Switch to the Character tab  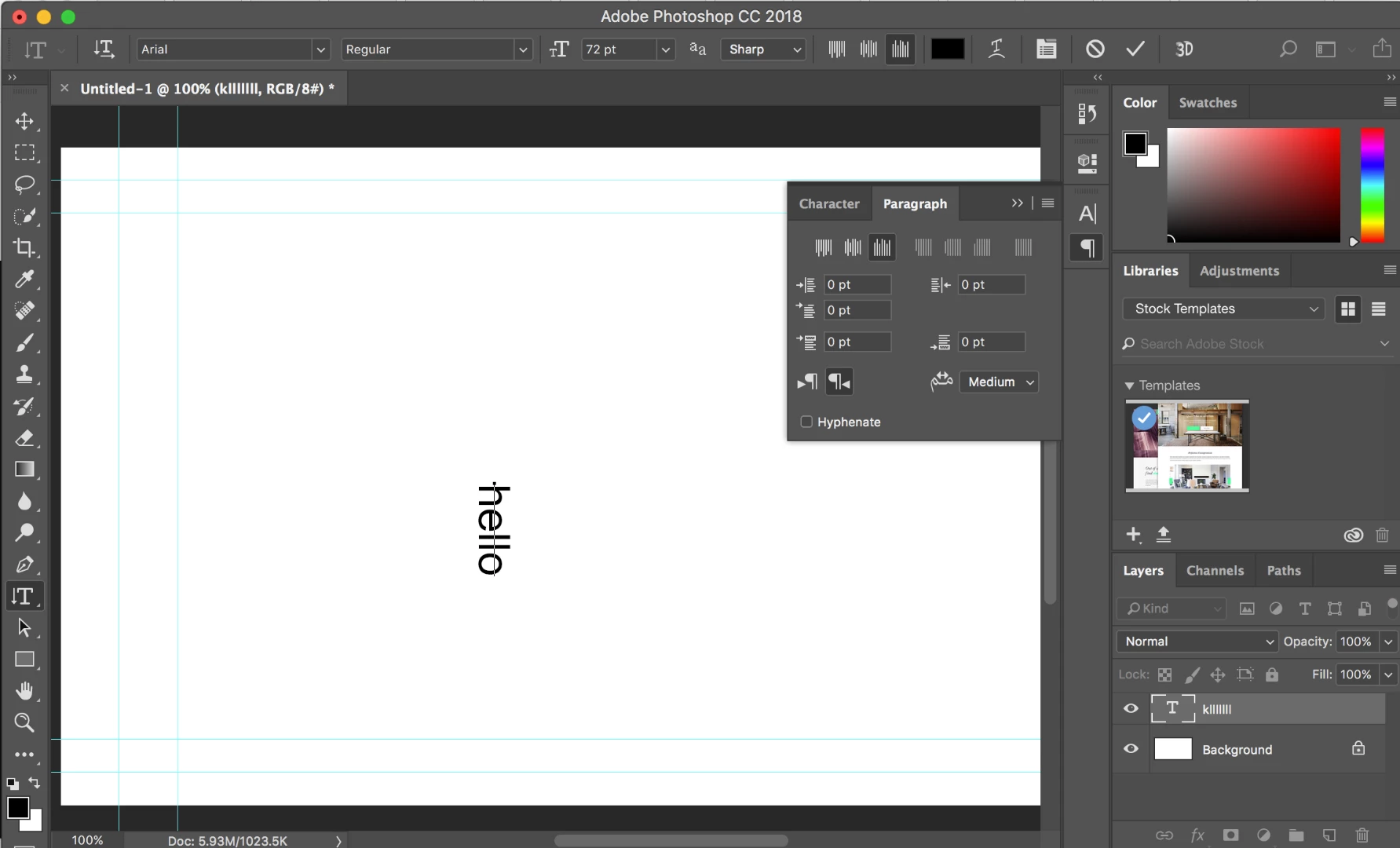click(829, 203)
